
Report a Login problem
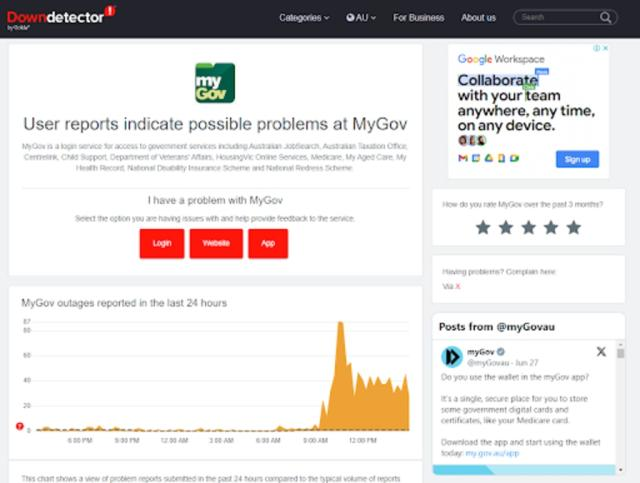[x=162, y=243]
